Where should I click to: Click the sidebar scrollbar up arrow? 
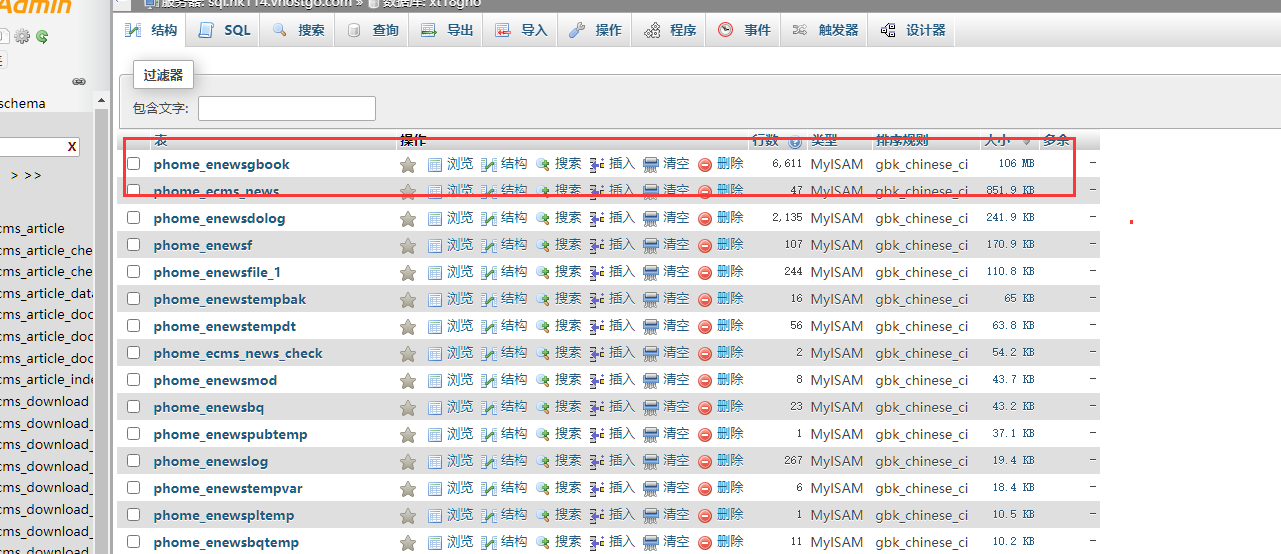(x=101, y=100)
